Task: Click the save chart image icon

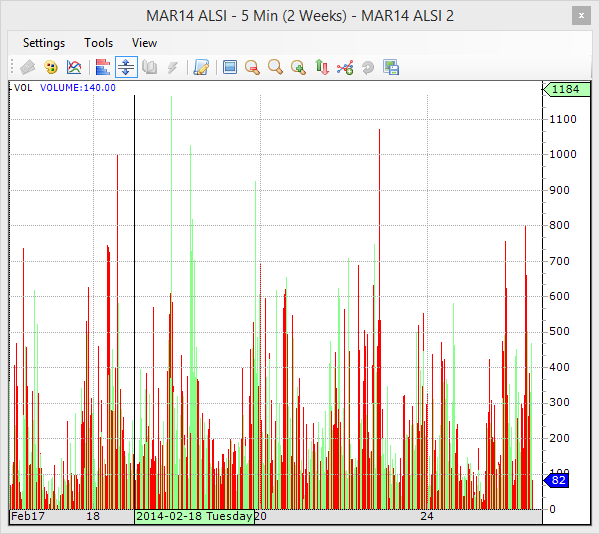Action: coord(391,68)
